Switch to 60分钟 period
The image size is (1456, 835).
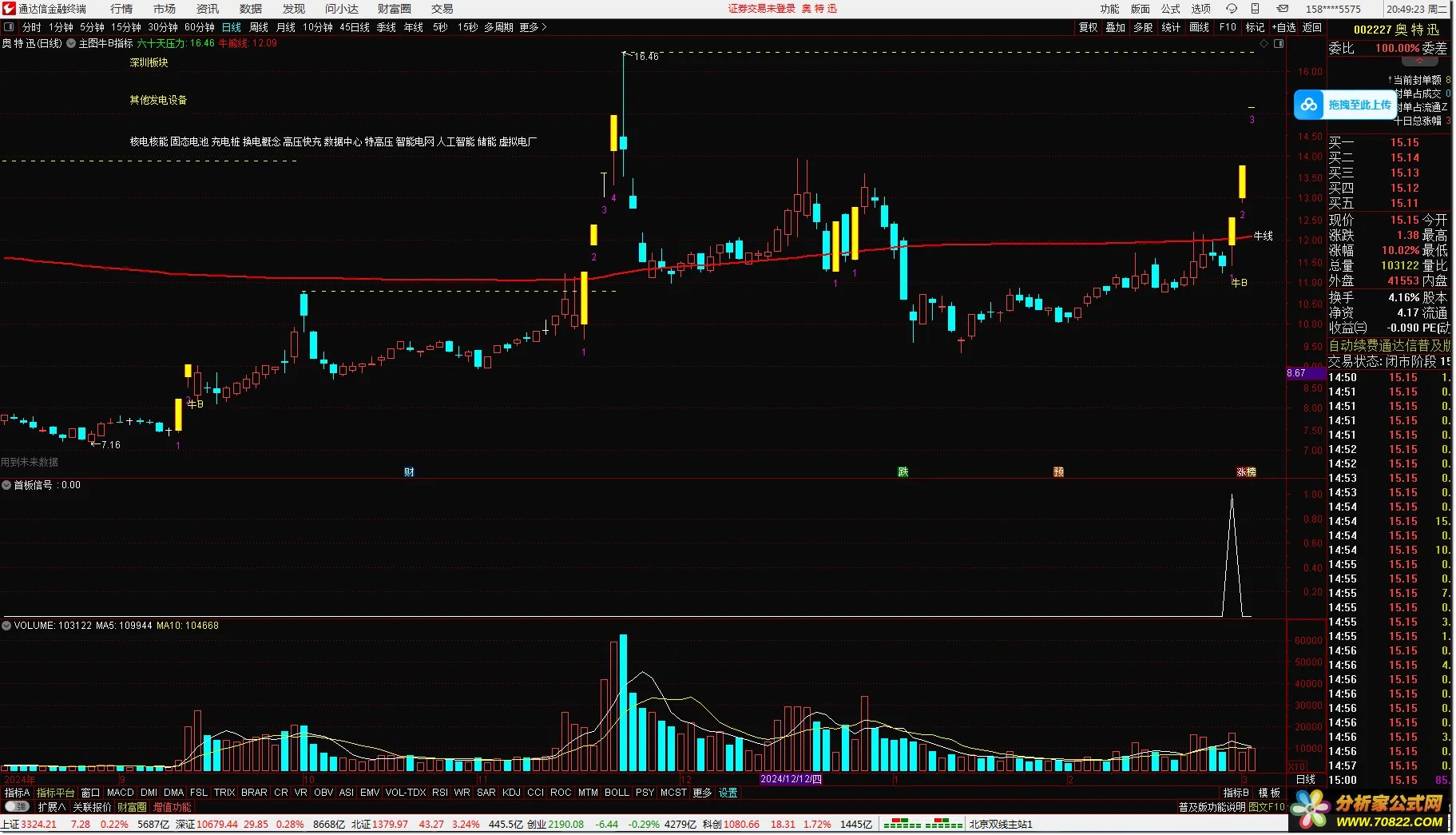[200, 27]
